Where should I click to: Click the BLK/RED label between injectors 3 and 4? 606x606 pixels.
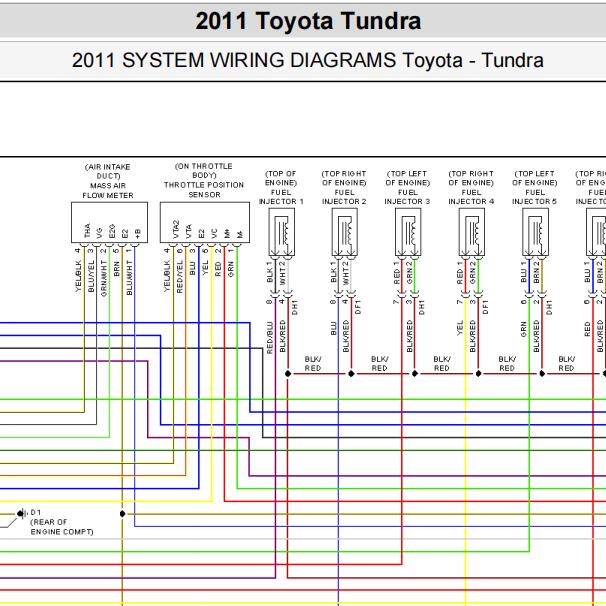click(x=441, y=364)
